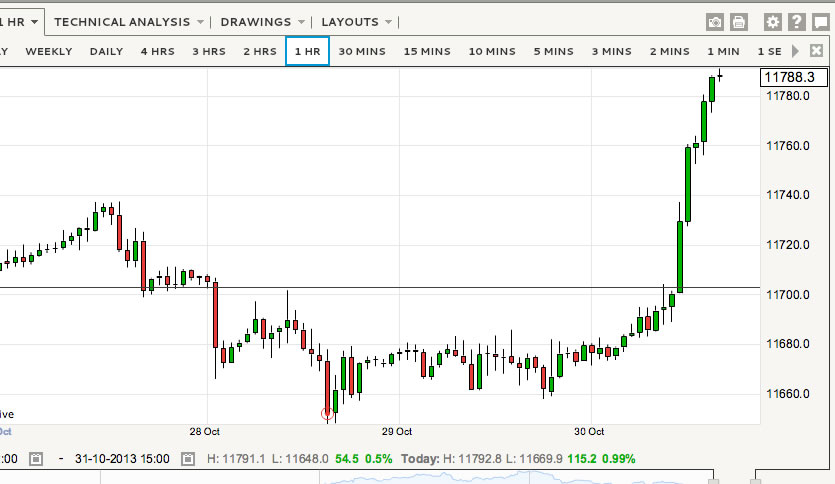This screenshot has width=835, height=484.
Task: Click the current price label 11788.3
Action: point(789,77)
